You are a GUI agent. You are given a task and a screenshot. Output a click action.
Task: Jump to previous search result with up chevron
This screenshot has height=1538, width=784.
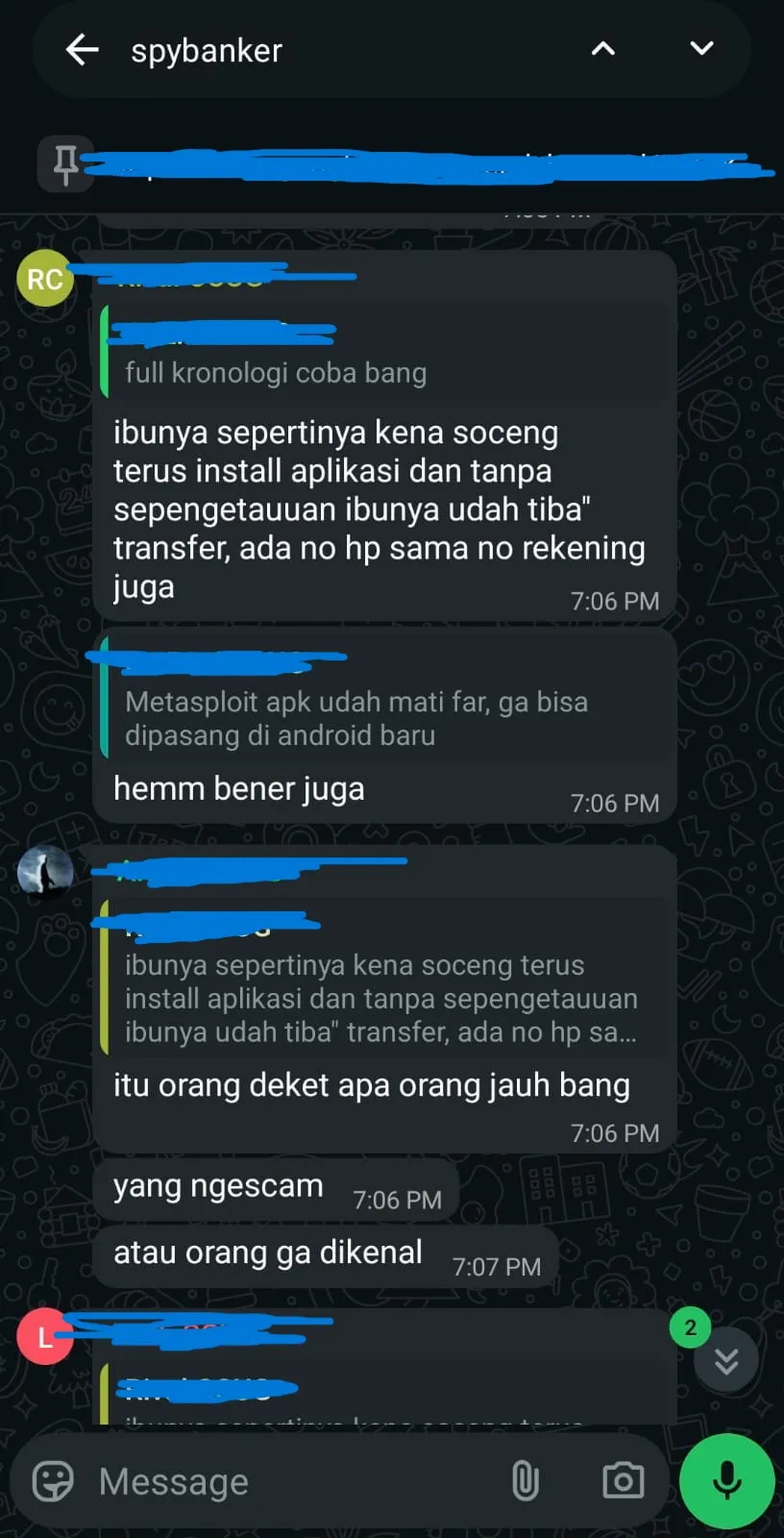coord(602,49)
